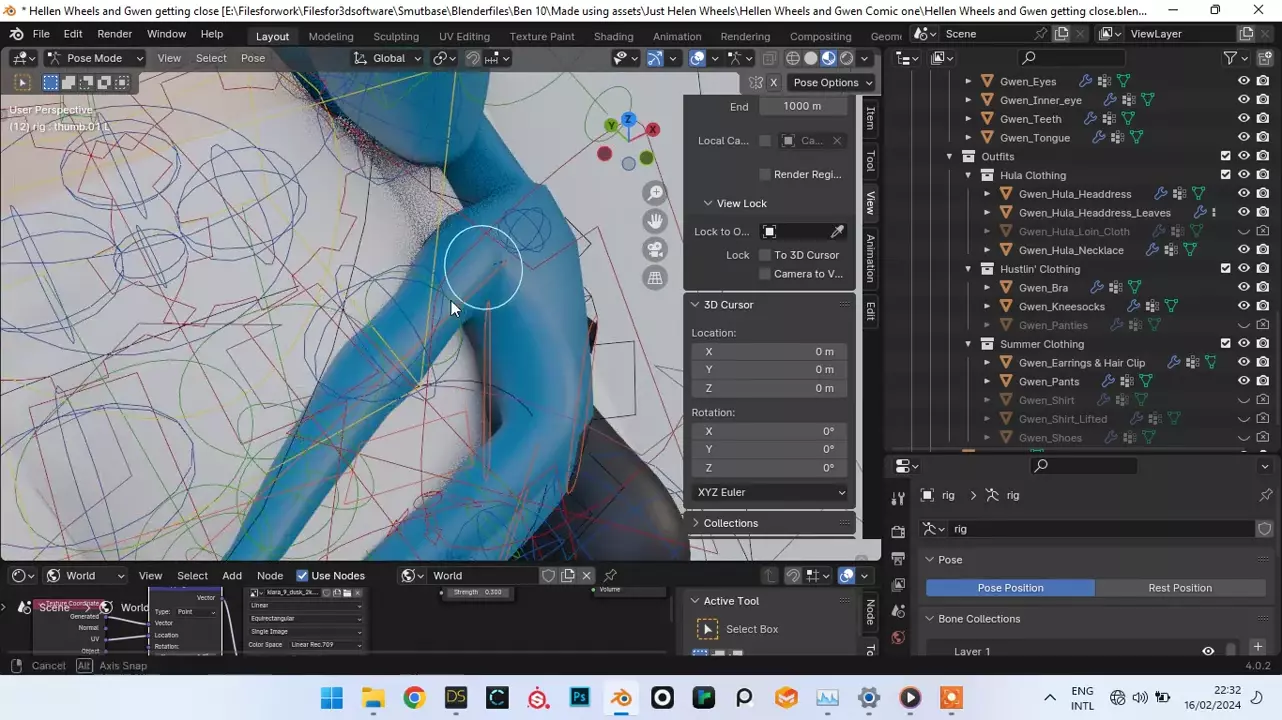Screen dimensions: 1282x720
Task: Open the Render menu
Action: [114, 34]
